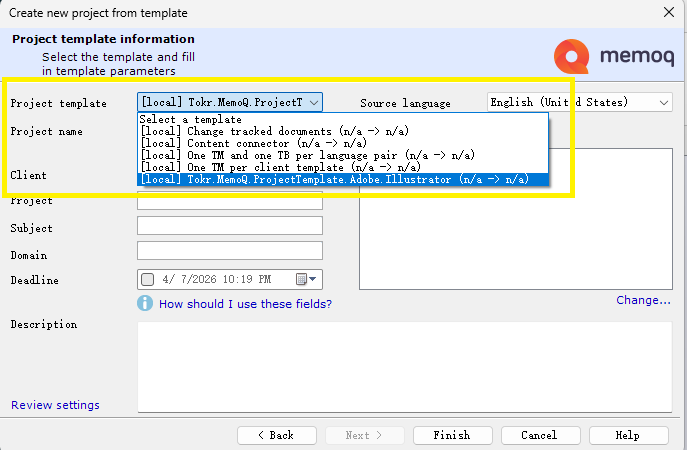Click the Finish button
Screen dimensions: 687x450
point(452,435)
